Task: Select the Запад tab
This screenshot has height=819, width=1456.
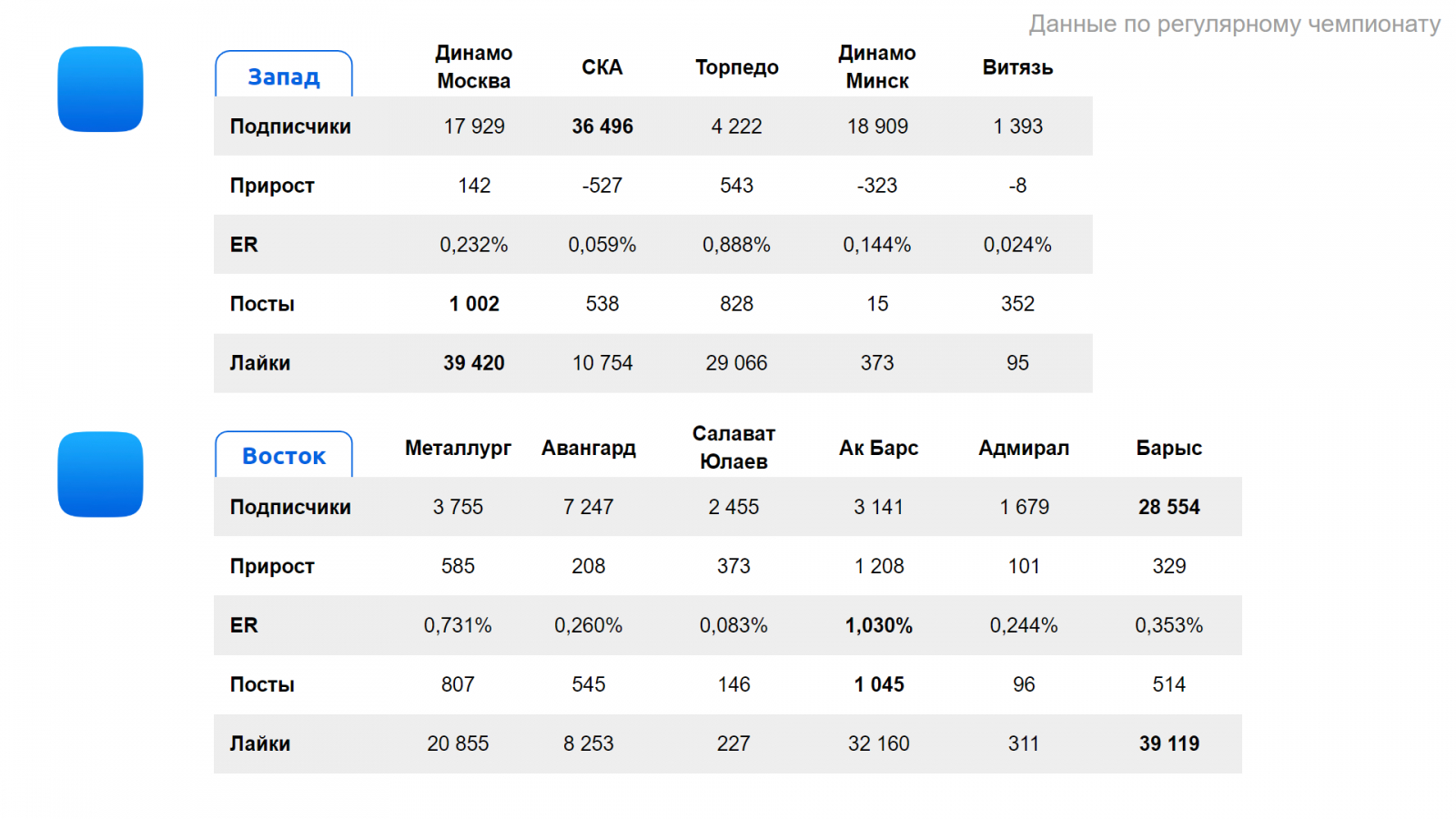Action: tap(284, 76)
